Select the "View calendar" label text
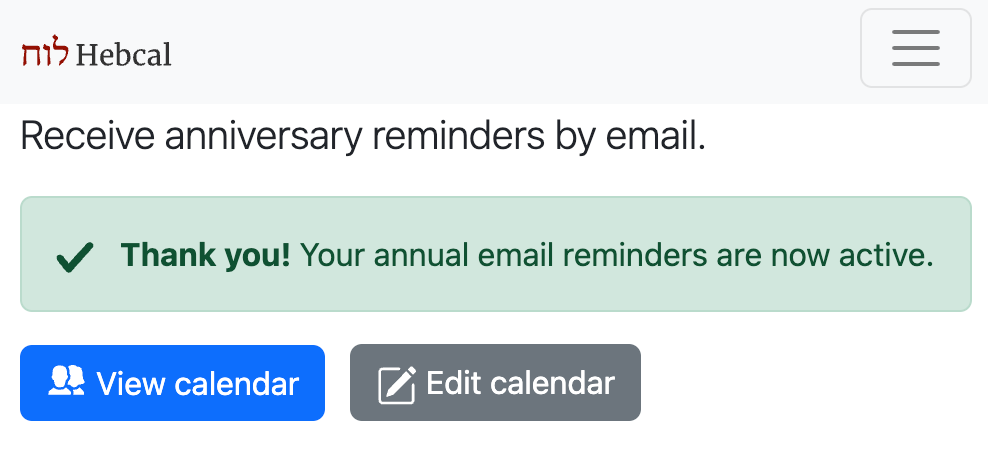Screen dimensions: 988x468 (197, 383)
